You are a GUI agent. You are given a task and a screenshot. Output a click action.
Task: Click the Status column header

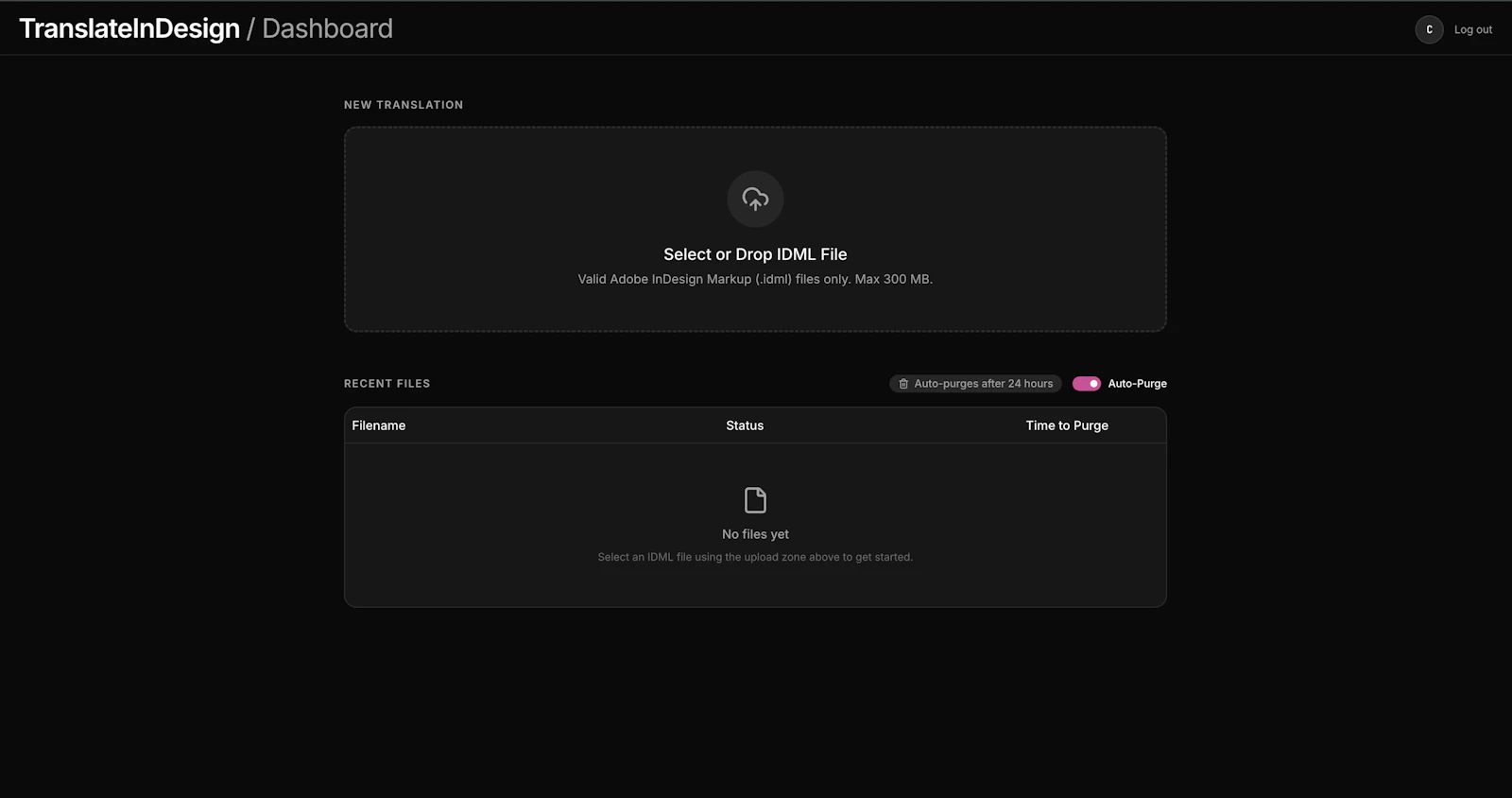pos(745,425)
